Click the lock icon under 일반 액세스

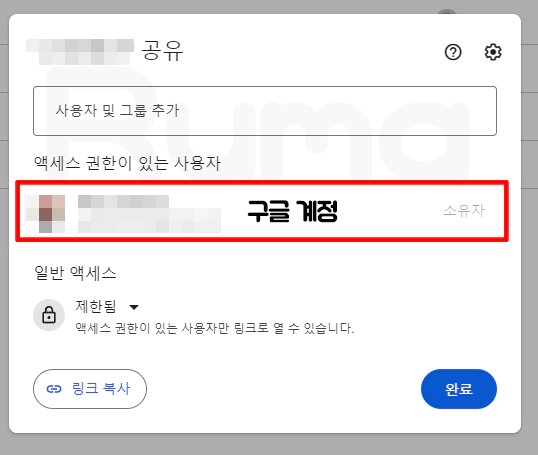[49, 315]
